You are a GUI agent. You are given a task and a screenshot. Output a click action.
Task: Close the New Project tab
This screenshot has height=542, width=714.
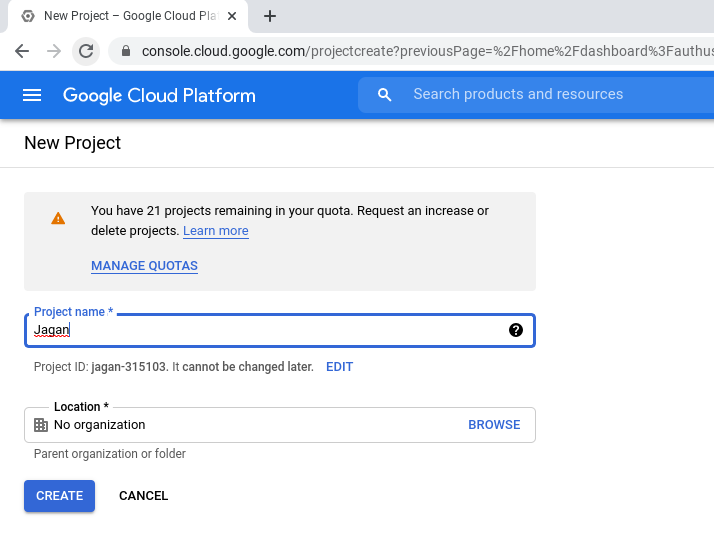[232, 16]
